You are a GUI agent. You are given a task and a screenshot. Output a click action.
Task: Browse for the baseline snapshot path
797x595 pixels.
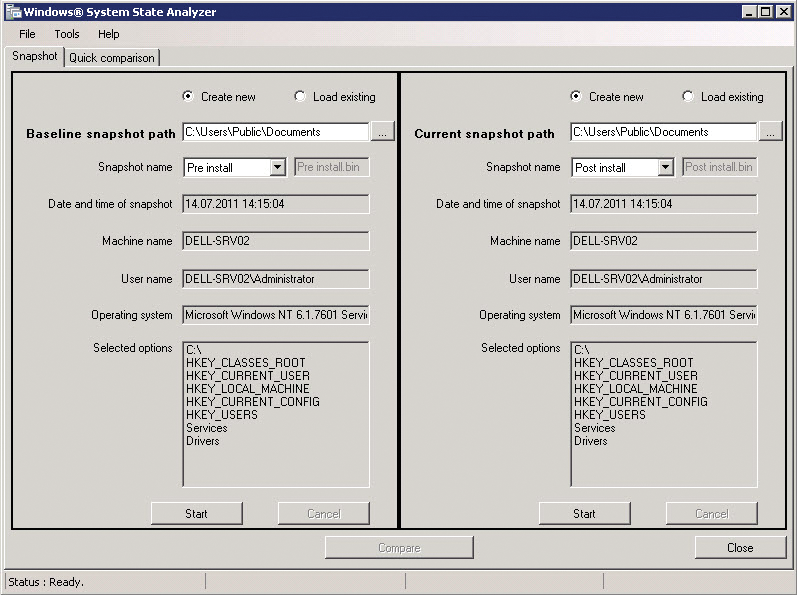(383, 132)
